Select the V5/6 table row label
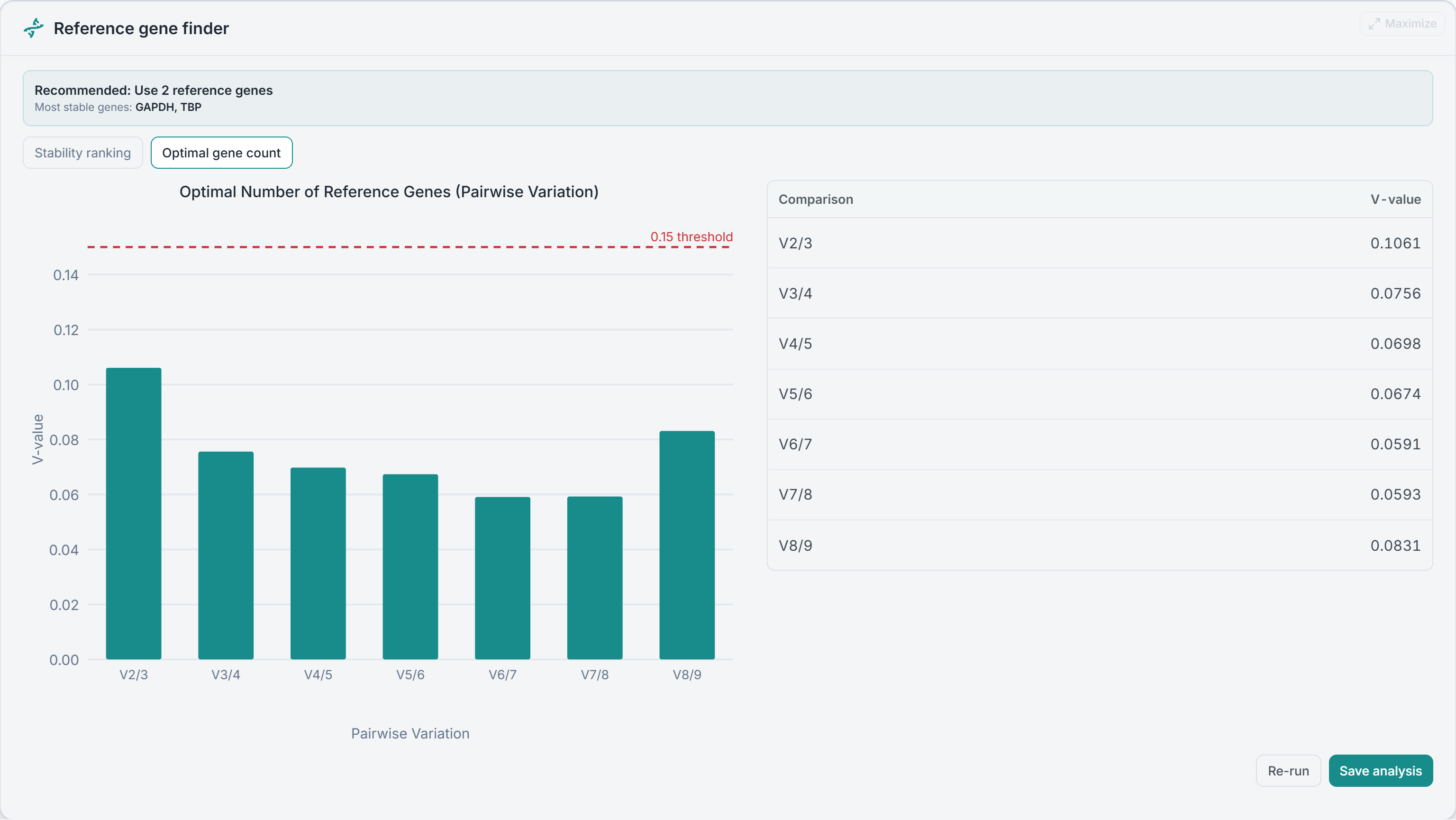 (795, 394)
